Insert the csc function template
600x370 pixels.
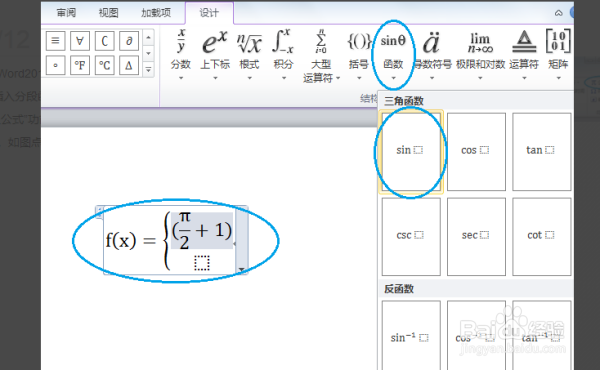[x=411, y=236]
